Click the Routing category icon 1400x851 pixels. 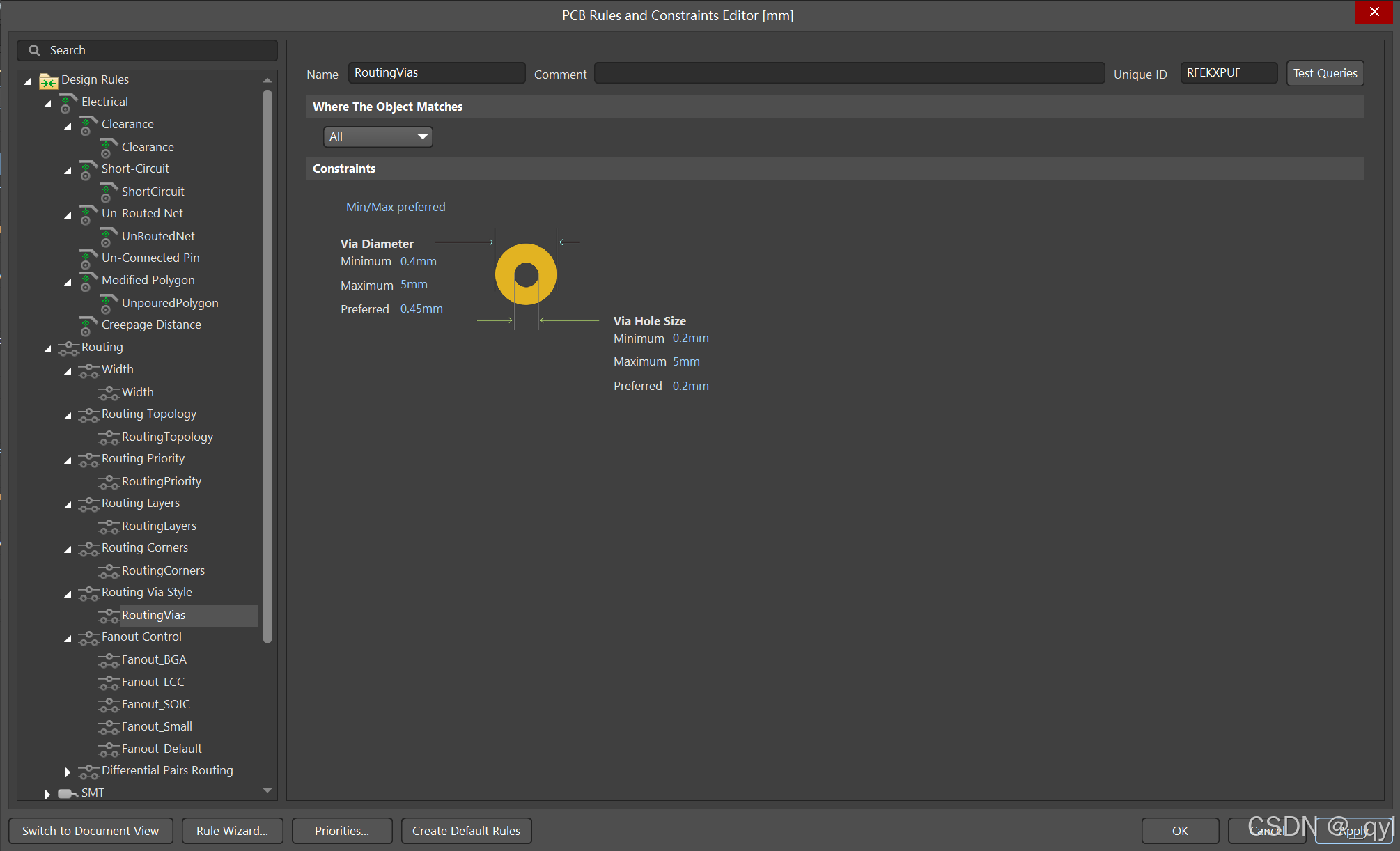68,348
